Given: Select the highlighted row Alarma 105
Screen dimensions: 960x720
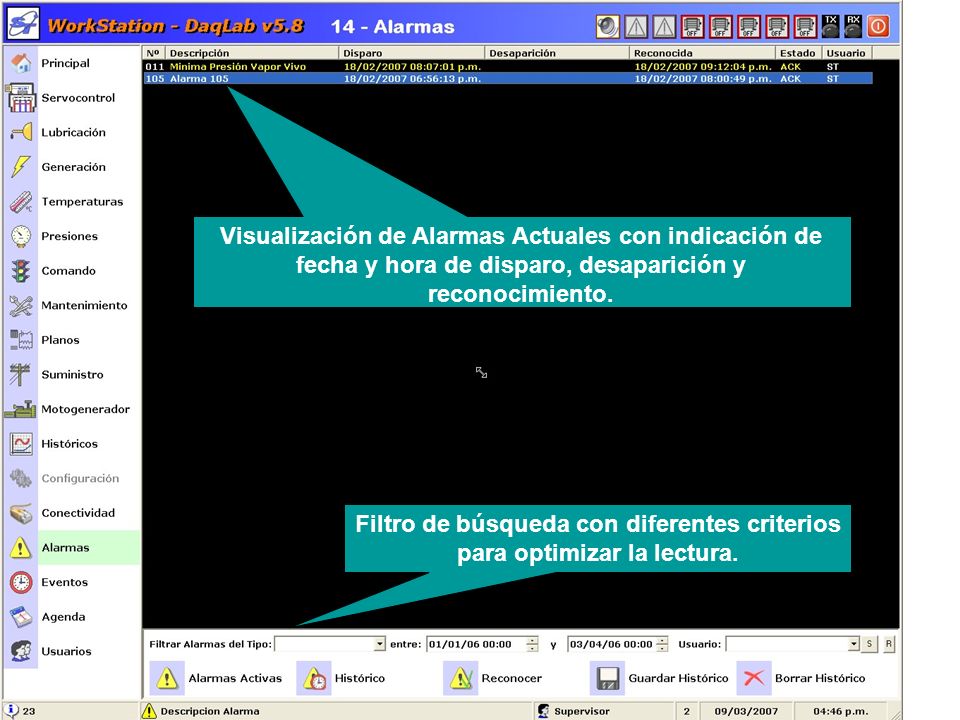Looking at the screenshot, I should click(x=508, y=78).
